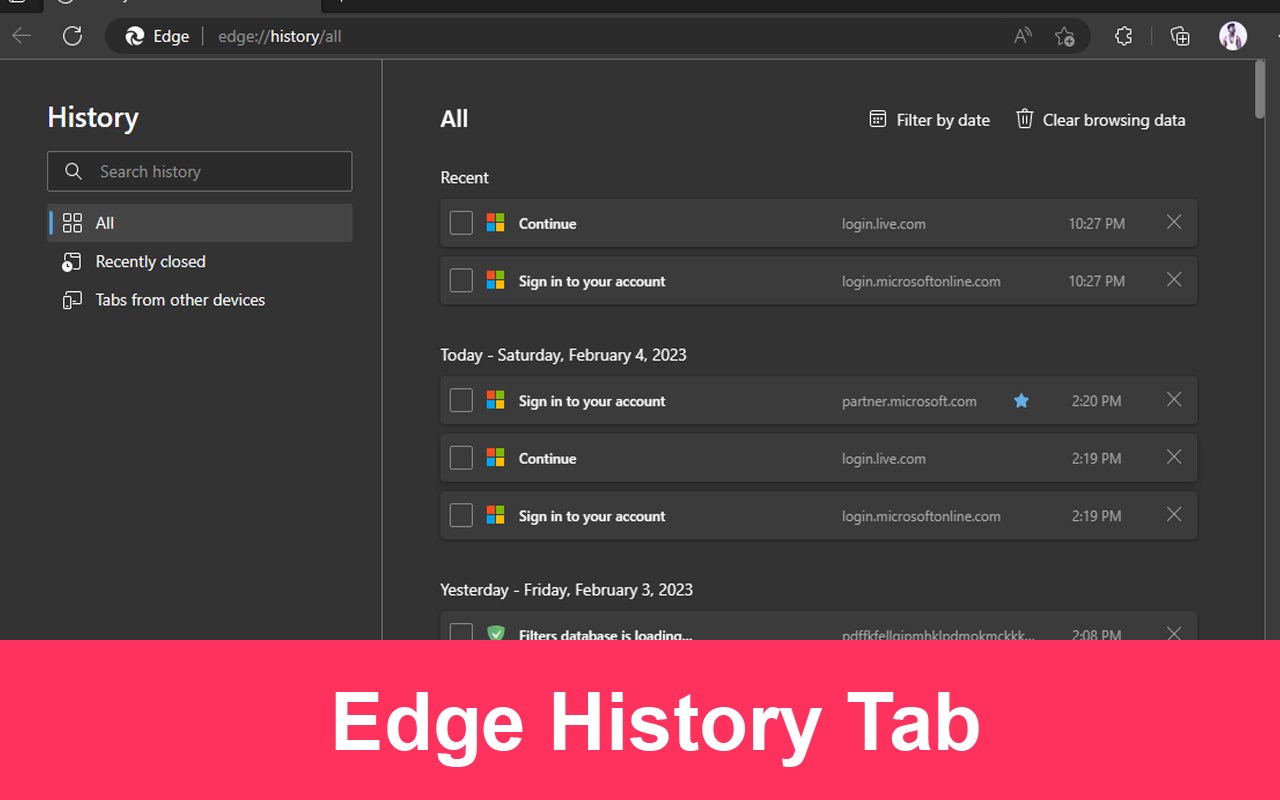Viewport: 1280px width, 800px height.
Task: Click the search magnifier icon
Action: [x=73, y=171]
